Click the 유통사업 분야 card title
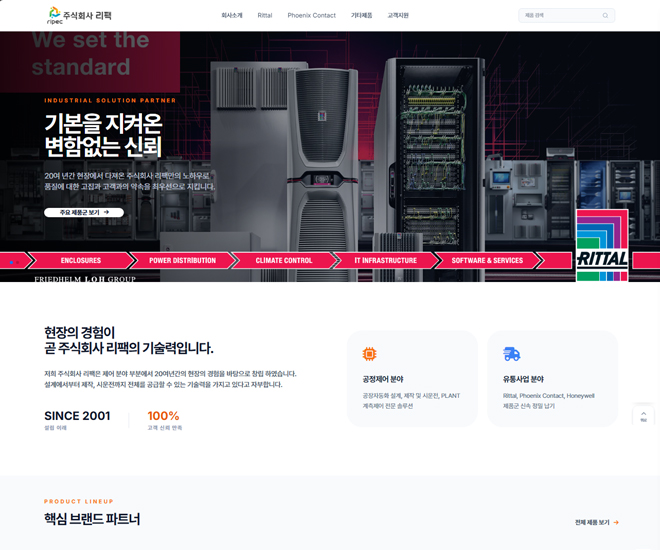 523,379
